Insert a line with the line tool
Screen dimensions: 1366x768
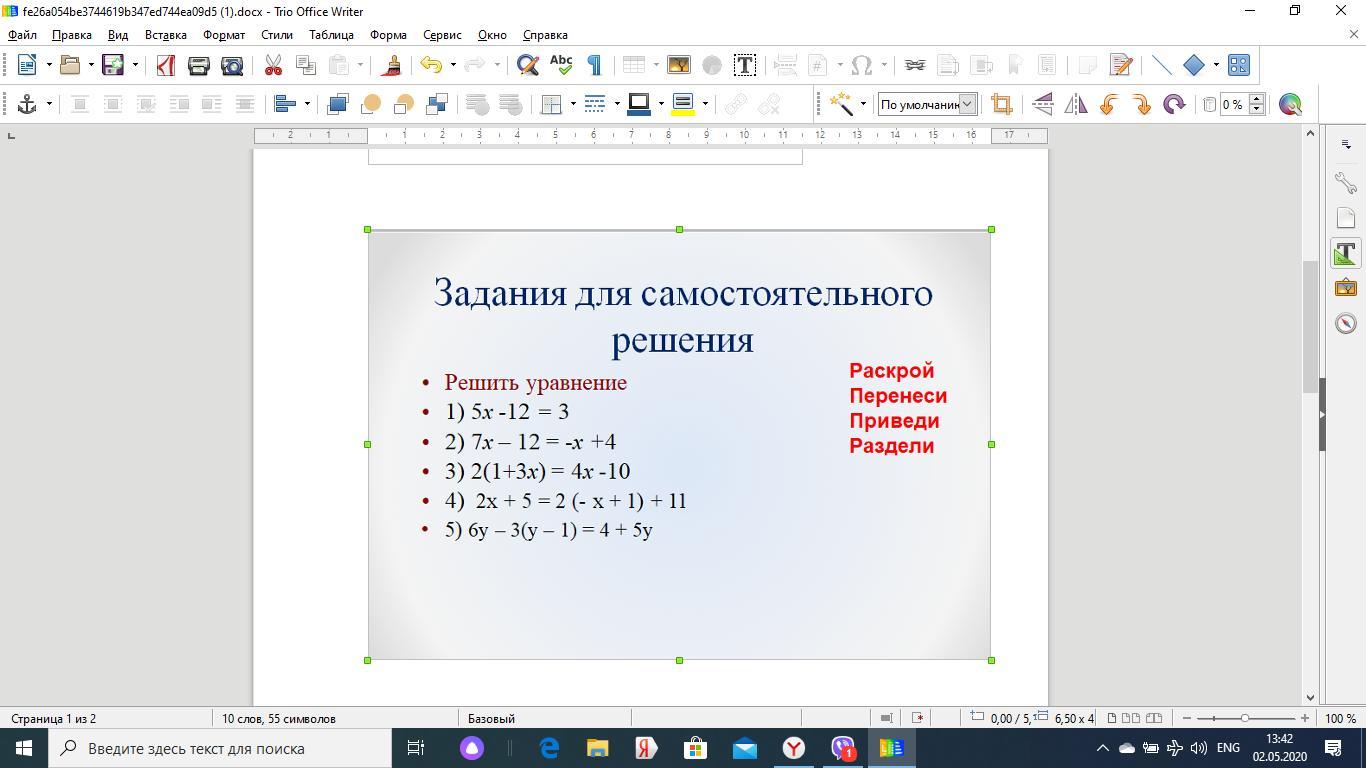coord(1161,65)
